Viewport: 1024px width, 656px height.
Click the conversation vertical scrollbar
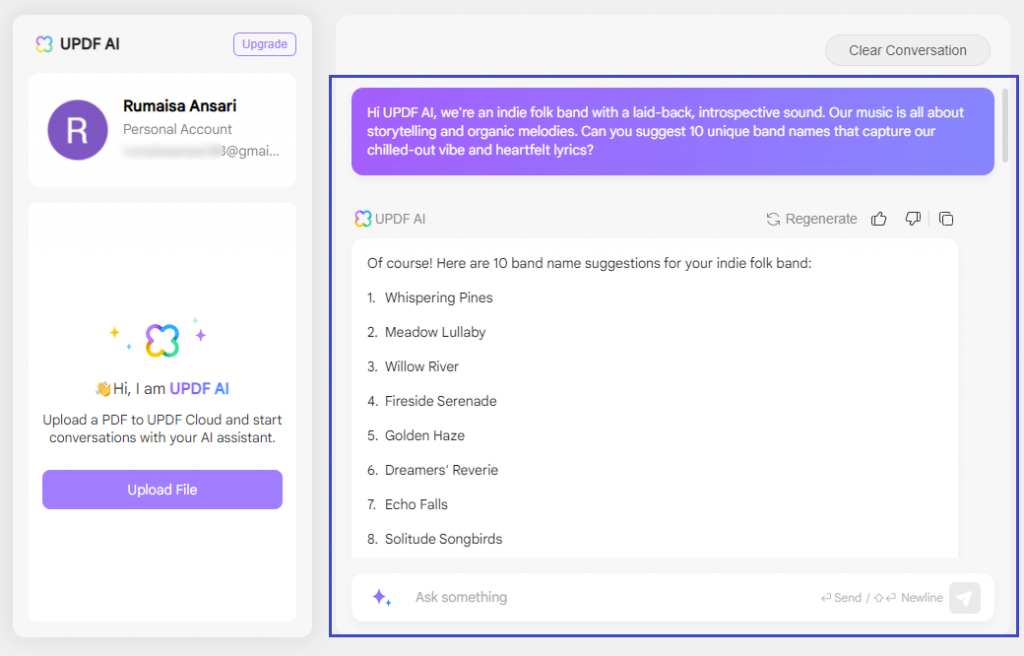pyautogui.click(x=1005, y=125)
